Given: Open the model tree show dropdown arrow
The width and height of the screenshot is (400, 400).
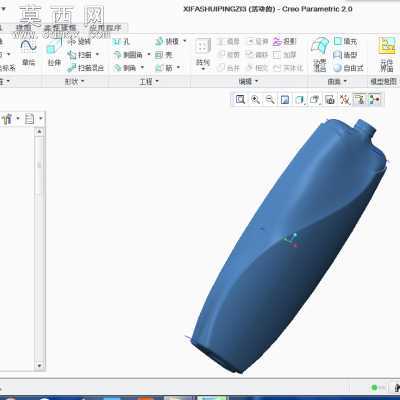Looking at the screenshot, I should tap(41, 118).
